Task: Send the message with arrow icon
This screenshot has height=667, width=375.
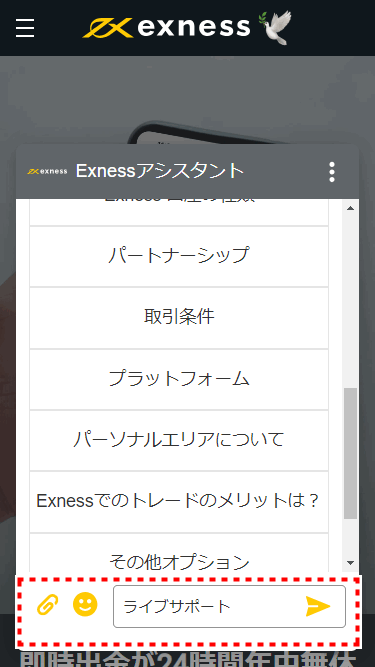Action: pos(318,606)
